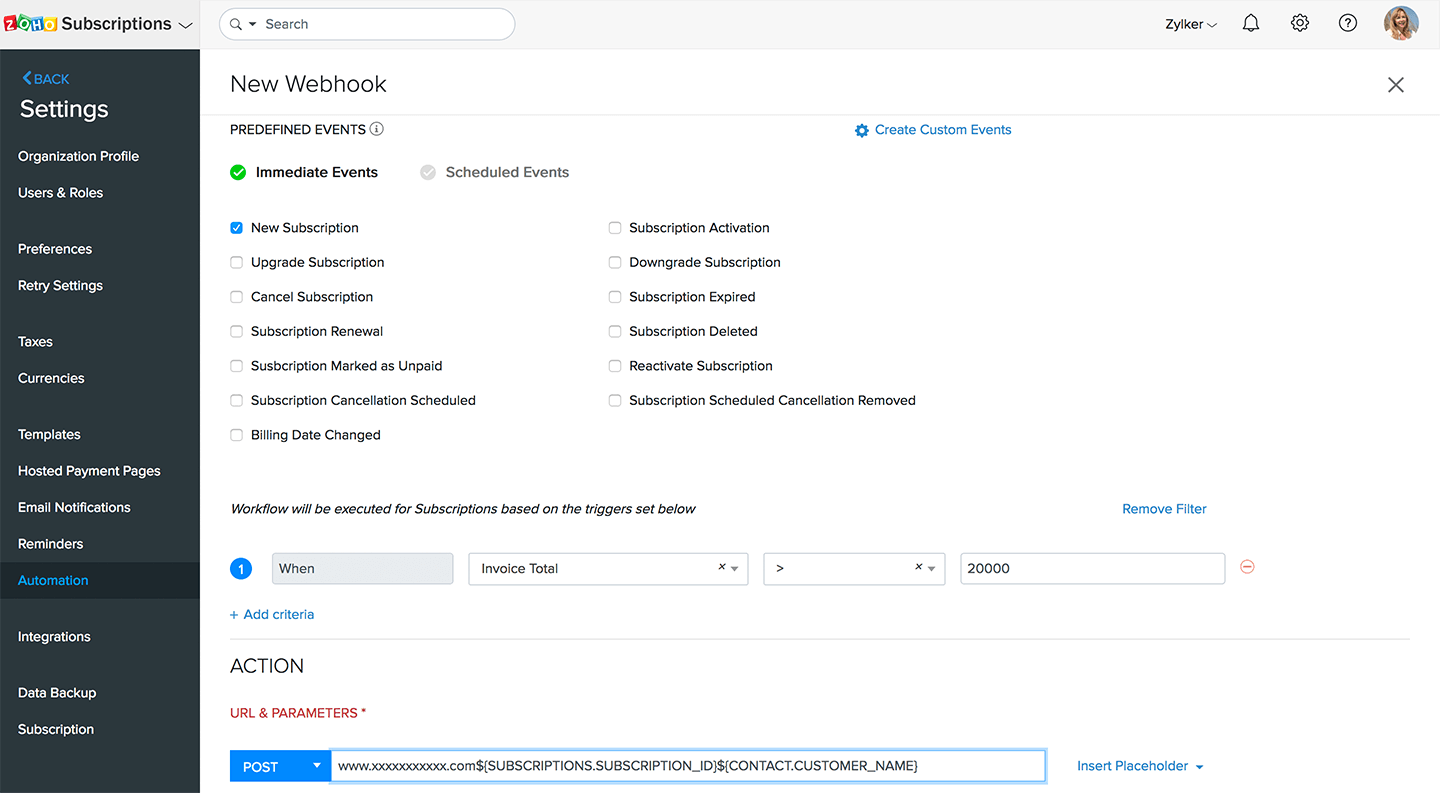Open the notifications bell
The width and height of the screenshot is (1440, 793).
tap(1251, 24)
